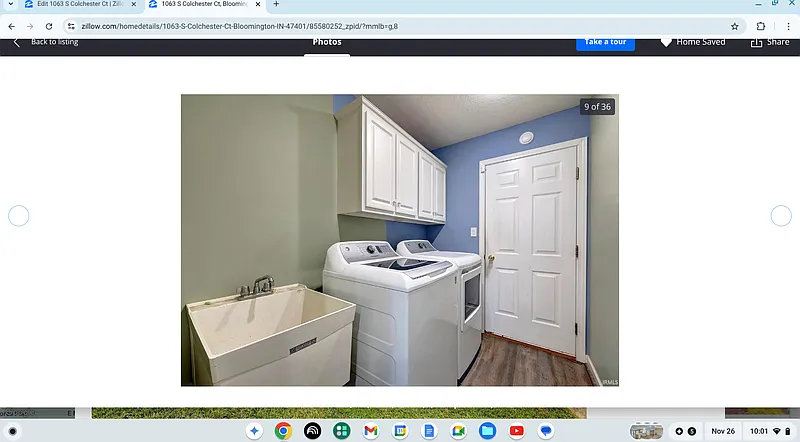Go back to listing with arrow icon
This screenshot has height=442, width=800.
(16, 42)
